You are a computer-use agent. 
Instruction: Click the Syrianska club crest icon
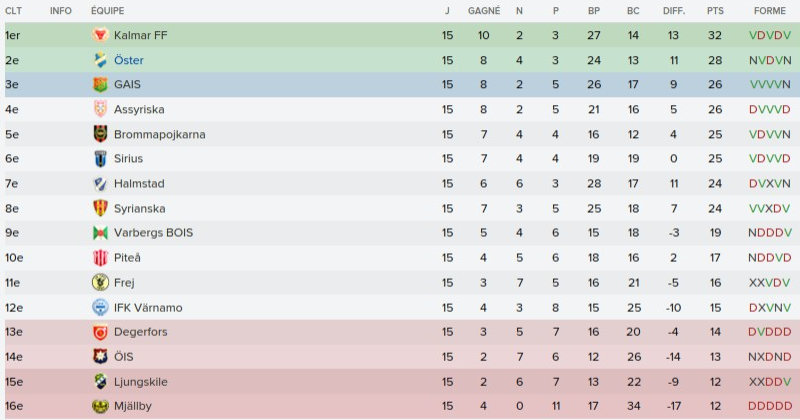(x=99, y=208)
